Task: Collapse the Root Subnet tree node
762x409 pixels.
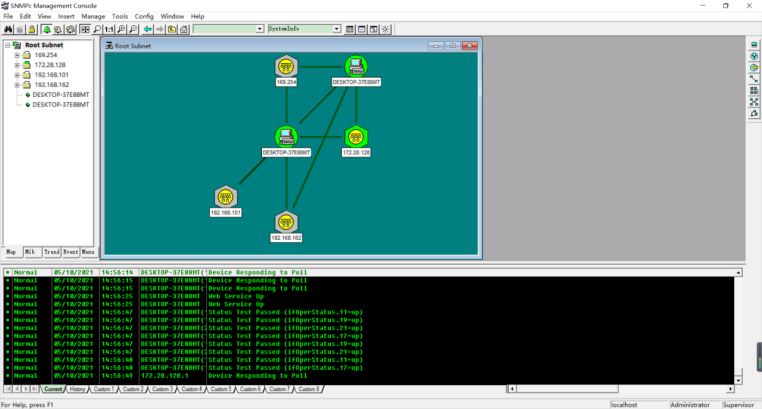Action: click(x=7, y=45)
